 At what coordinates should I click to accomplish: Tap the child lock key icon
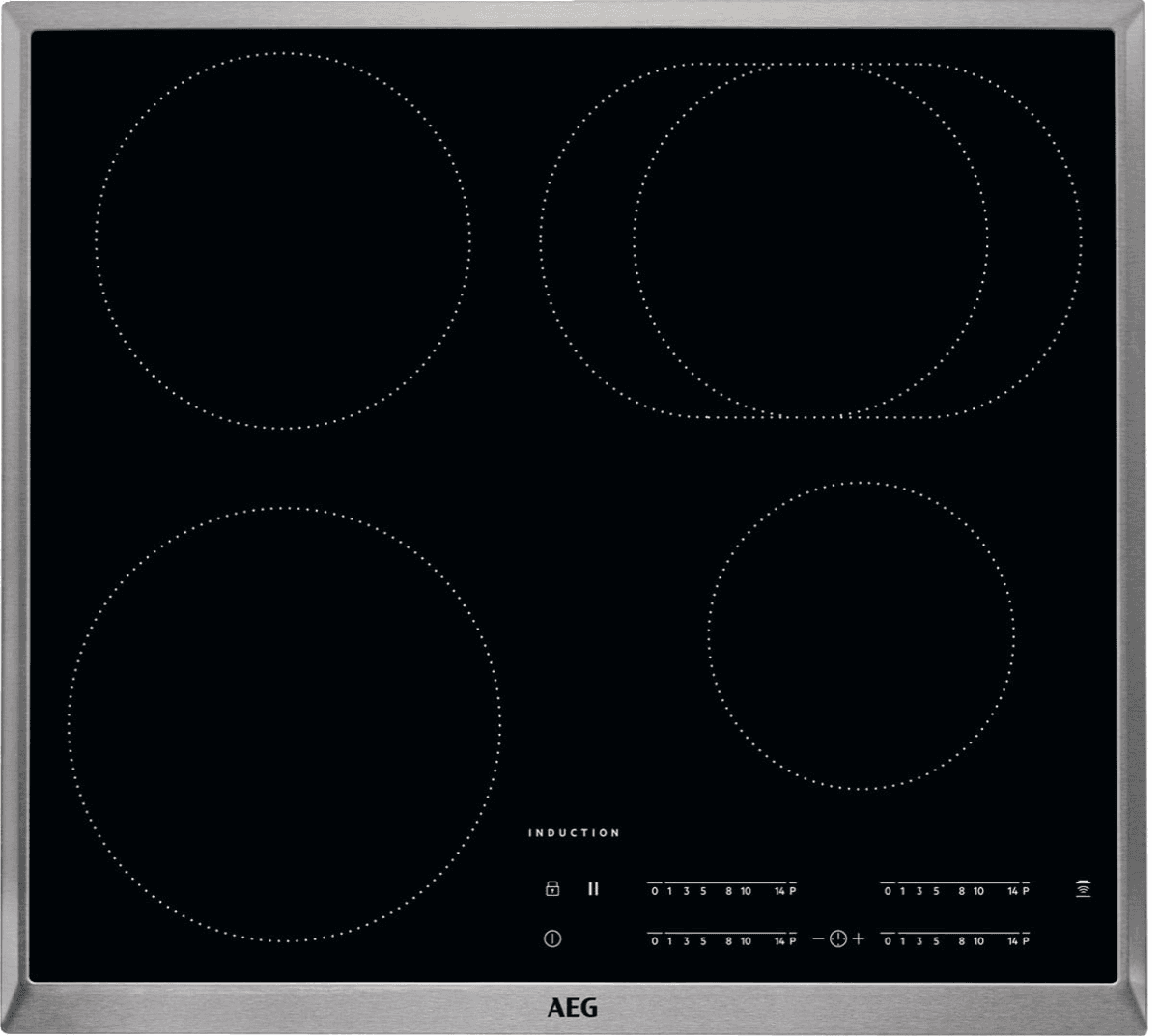(x=552, y=888)
